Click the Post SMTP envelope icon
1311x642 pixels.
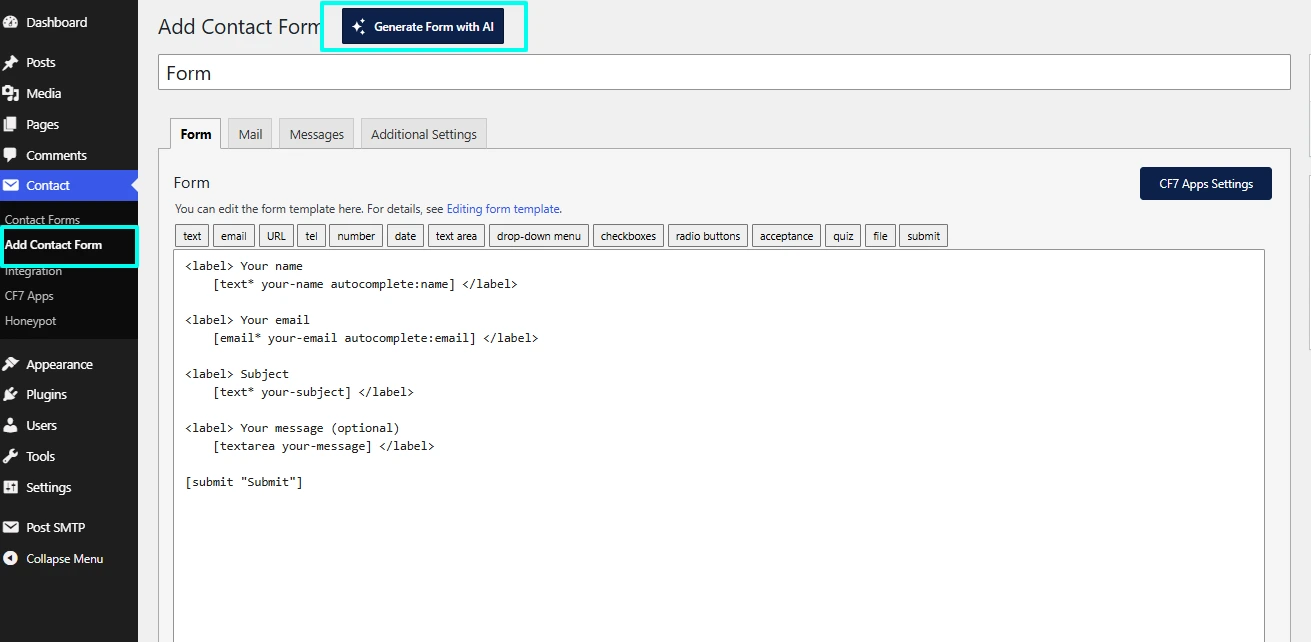[x=11, y=527]
